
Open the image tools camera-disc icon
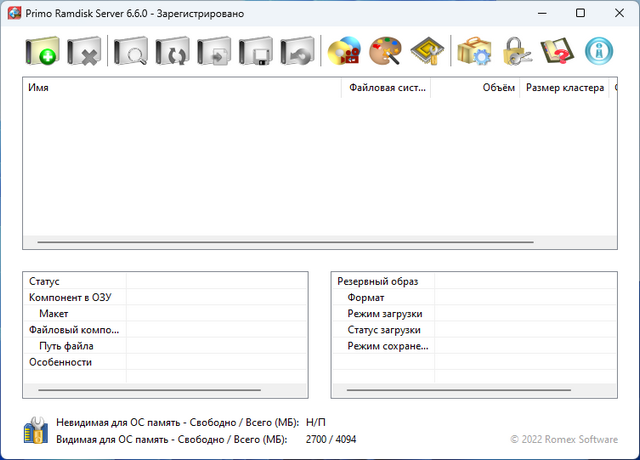[344, 51]
